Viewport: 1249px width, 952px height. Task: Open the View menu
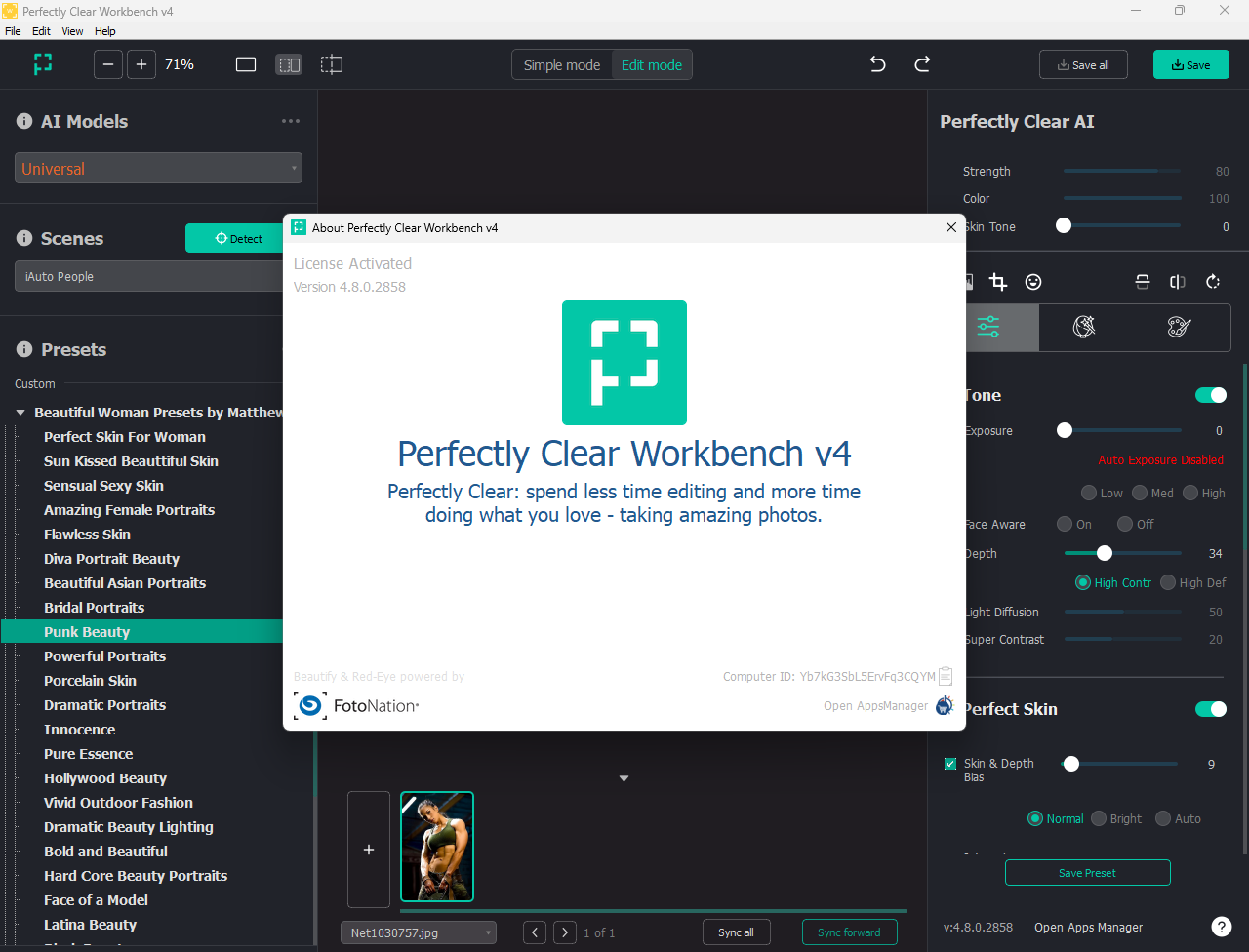point(72,31)
